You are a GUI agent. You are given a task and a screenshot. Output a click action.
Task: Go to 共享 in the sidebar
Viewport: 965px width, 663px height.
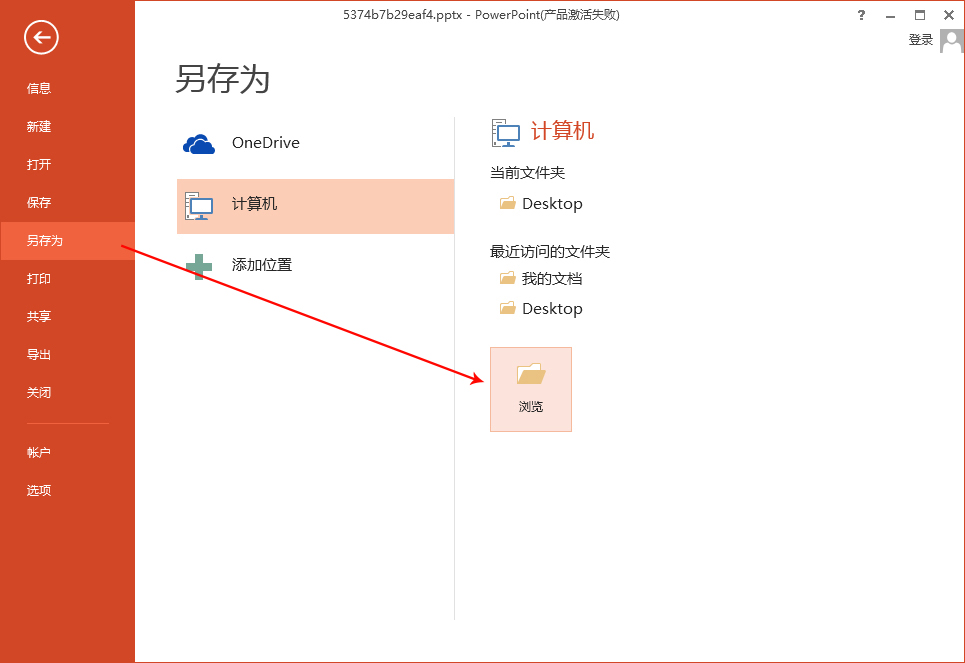[39, 316]
